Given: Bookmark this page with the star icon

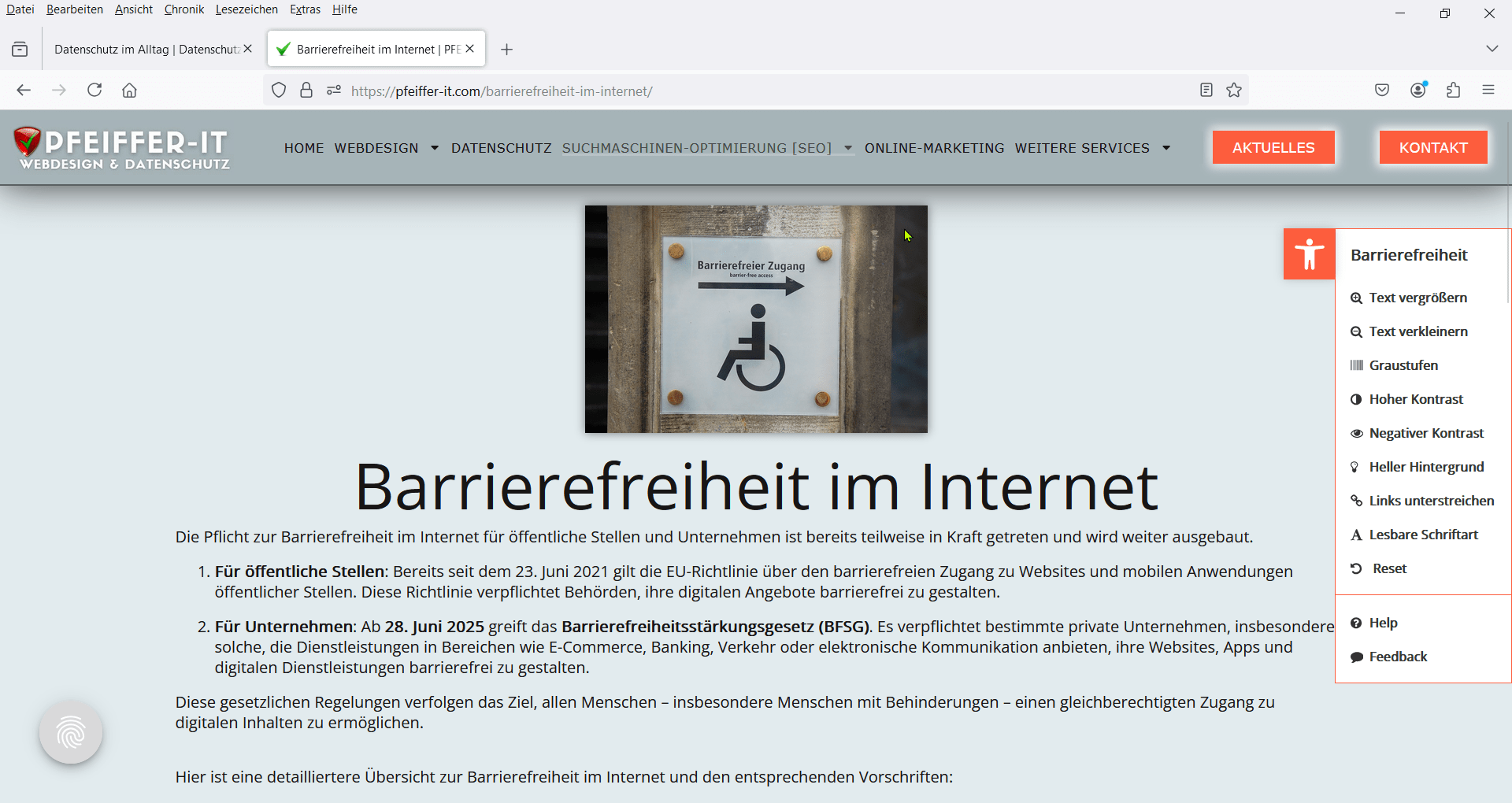Looking at the screenshot, I should click(1234, 91).
